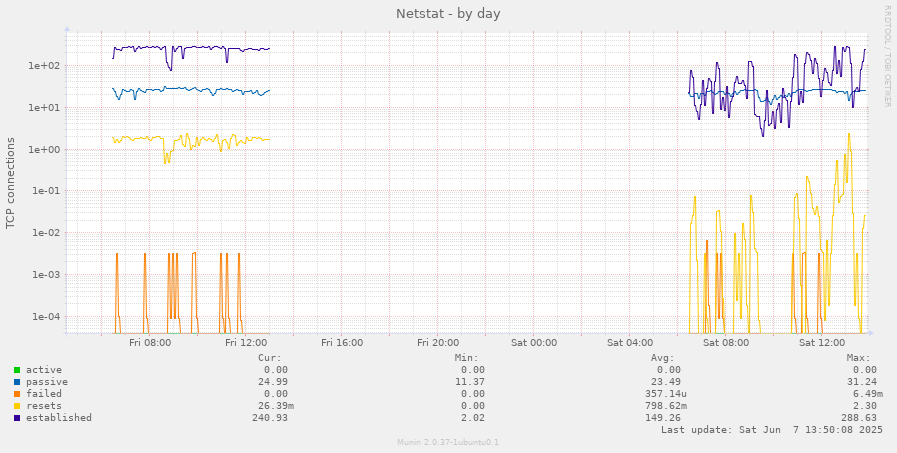Click the 'Sat 00:00' x-axis label
Viewport: 897px width, 453px height.
point(534,343)
